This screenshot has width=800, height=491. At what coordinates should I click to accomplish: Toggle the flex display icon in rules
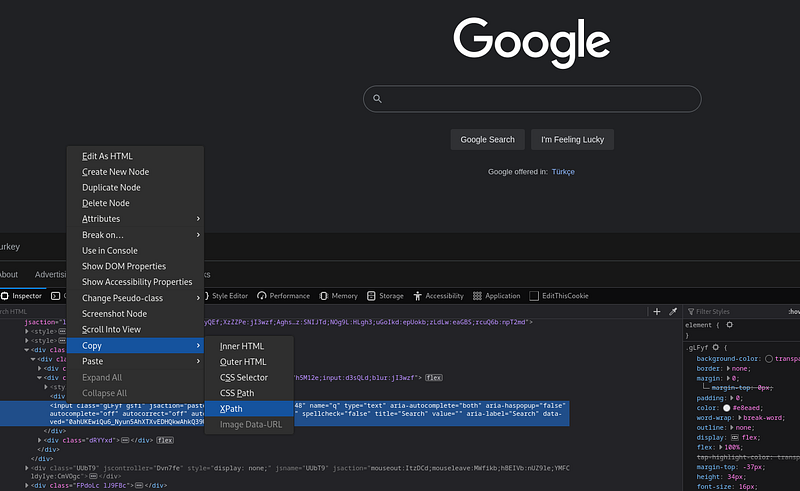[735, 437]
